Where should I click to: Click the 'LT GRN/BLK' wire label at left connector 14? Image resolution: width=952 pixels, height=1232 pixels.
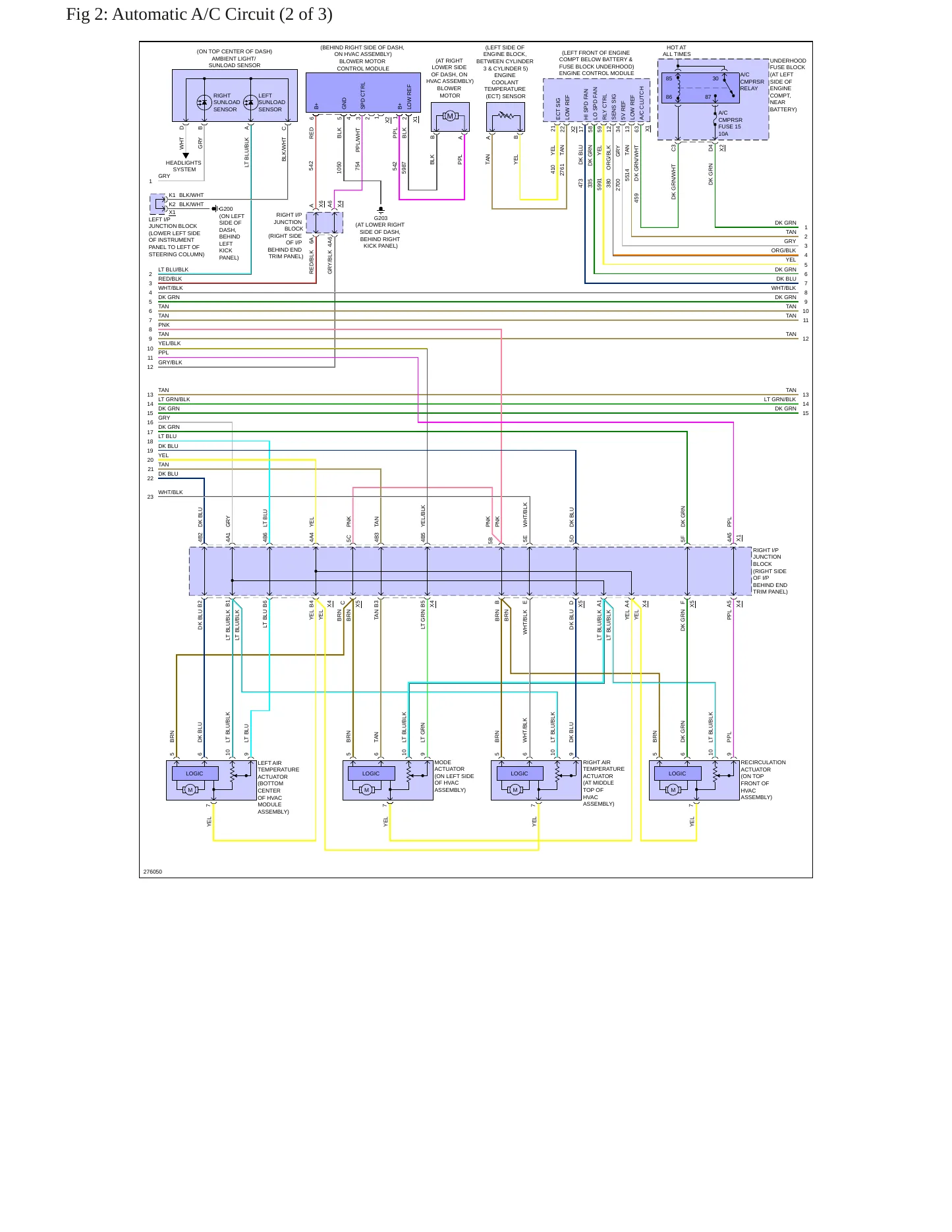(174, 399)
